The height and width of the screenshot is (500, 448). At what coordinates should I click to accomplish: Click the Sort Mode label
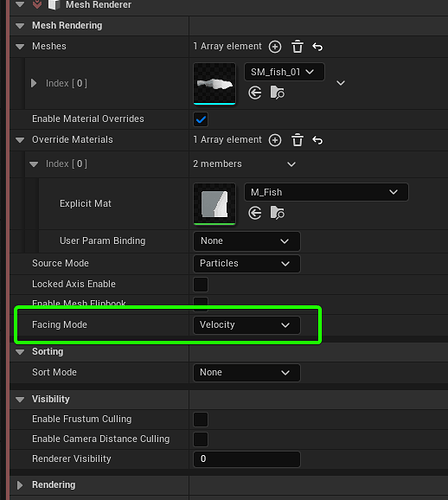tap(54, 372)
